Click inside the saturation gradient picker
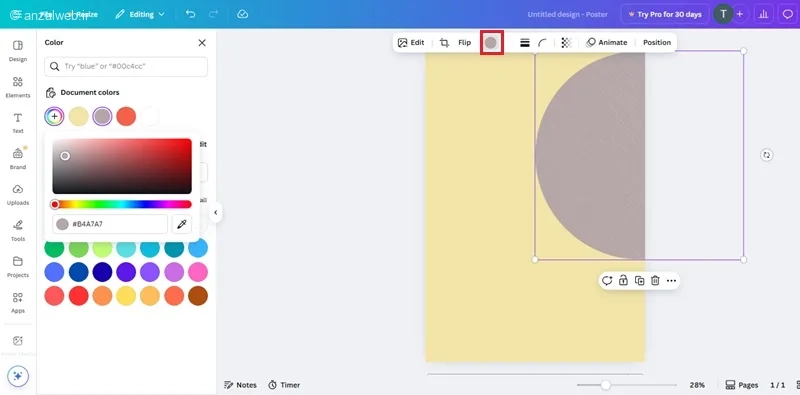The image size is (800, 395). 122,166
